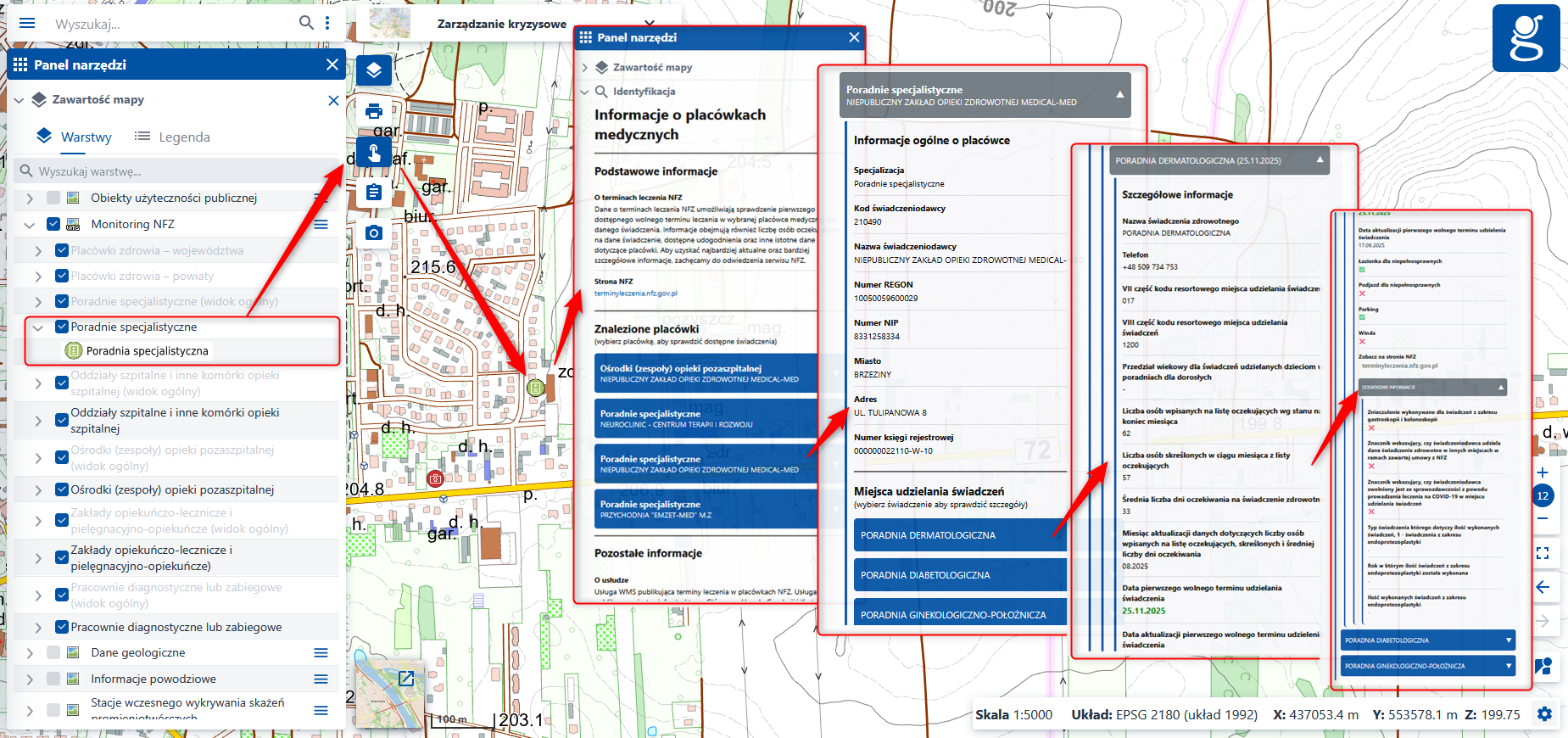Image resolution: width=1568 pixels, height=738 pixels.
Task: Enable Obiekty użyteczności publicznej layer checkbox
Action: click(x=53, y=198)
